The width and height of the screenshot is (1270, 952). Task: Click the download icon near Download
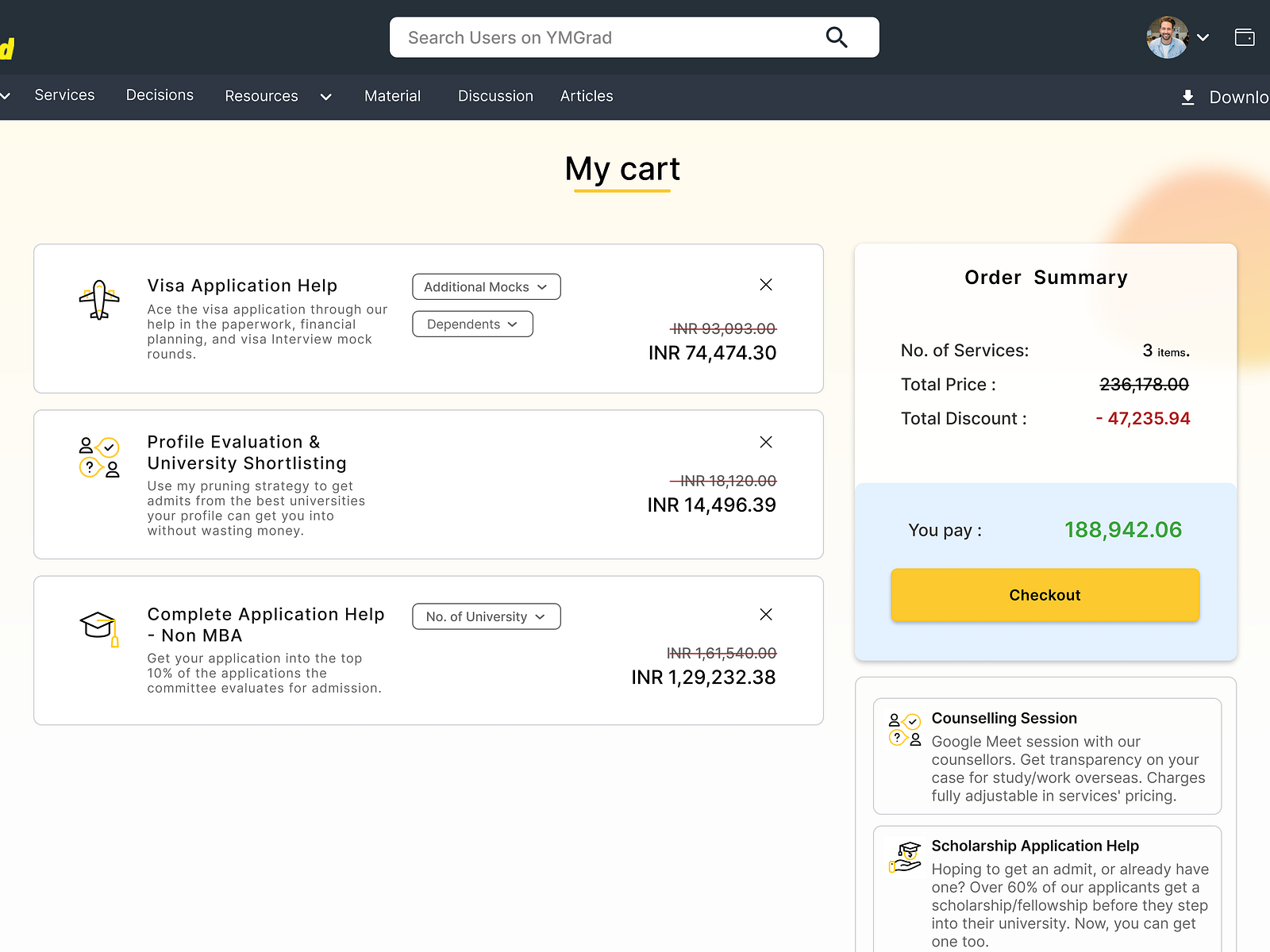click(1188, 96)
